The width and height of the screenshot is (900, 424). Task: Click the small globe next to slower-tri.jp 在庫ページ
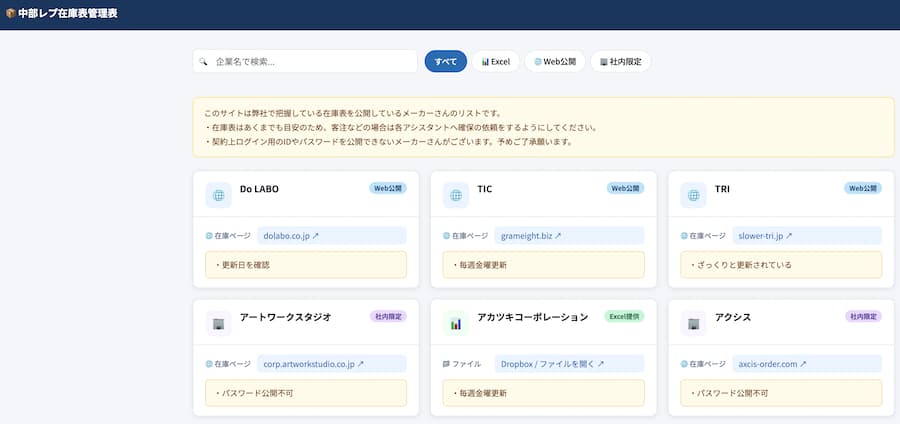pyautogui.click(x=684, y=236)
